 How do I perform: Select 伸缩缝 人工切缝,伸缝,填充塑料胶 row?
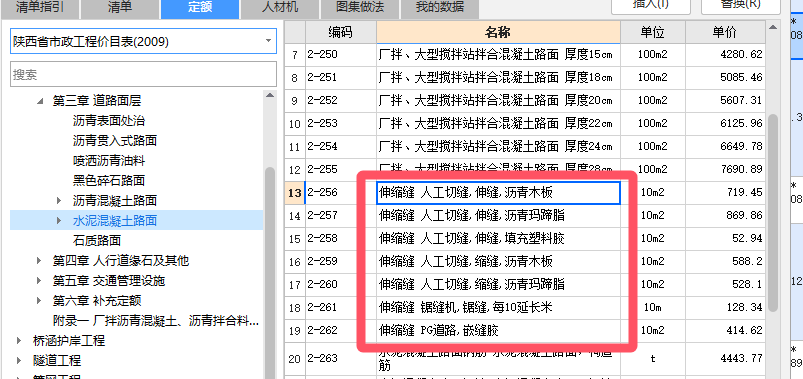pyautogui.click(x=498, y=239)
